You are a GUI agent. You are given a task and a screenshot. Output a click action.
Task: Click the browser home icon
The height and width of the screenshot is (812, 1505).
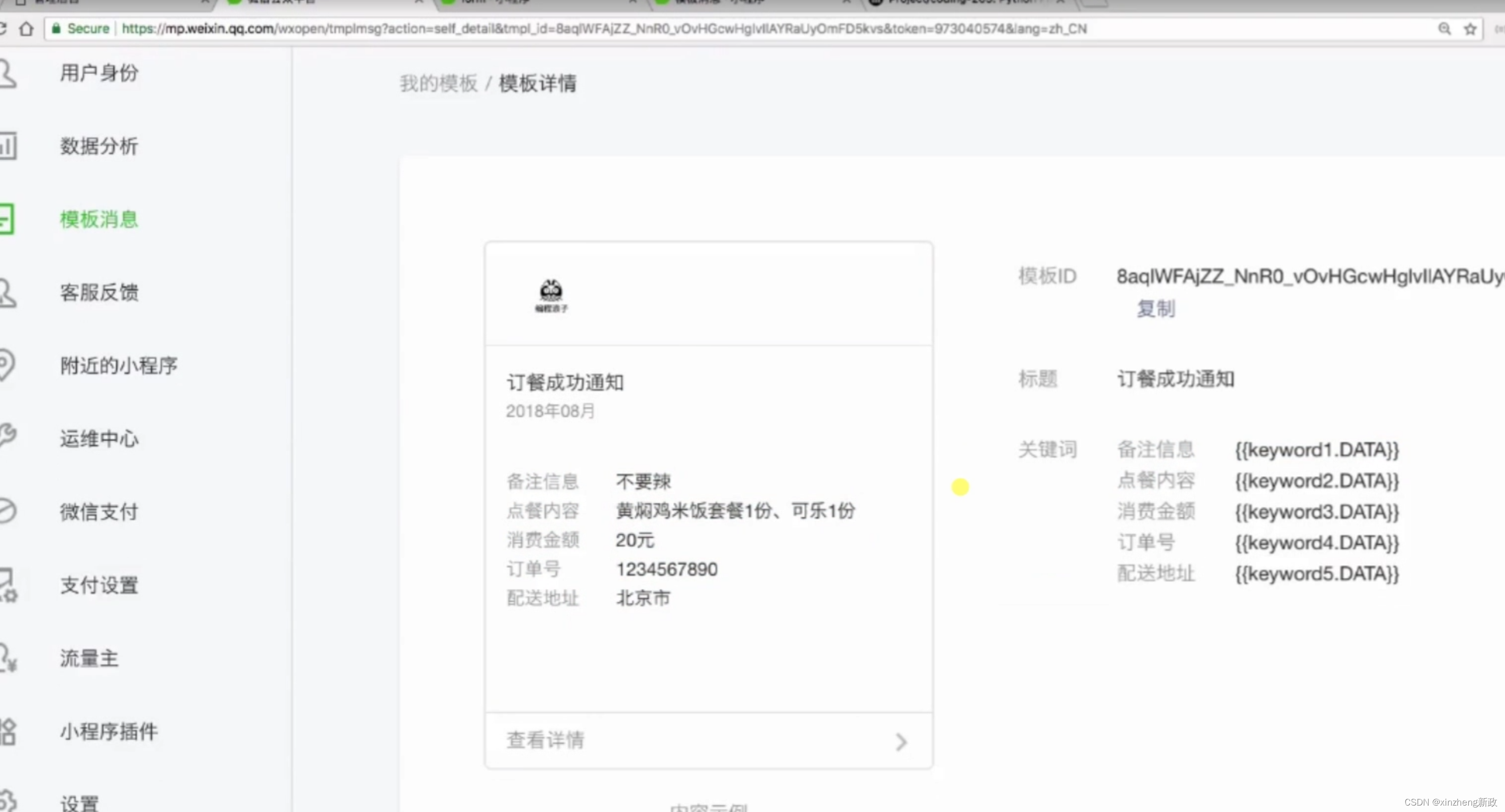(26, 29)
